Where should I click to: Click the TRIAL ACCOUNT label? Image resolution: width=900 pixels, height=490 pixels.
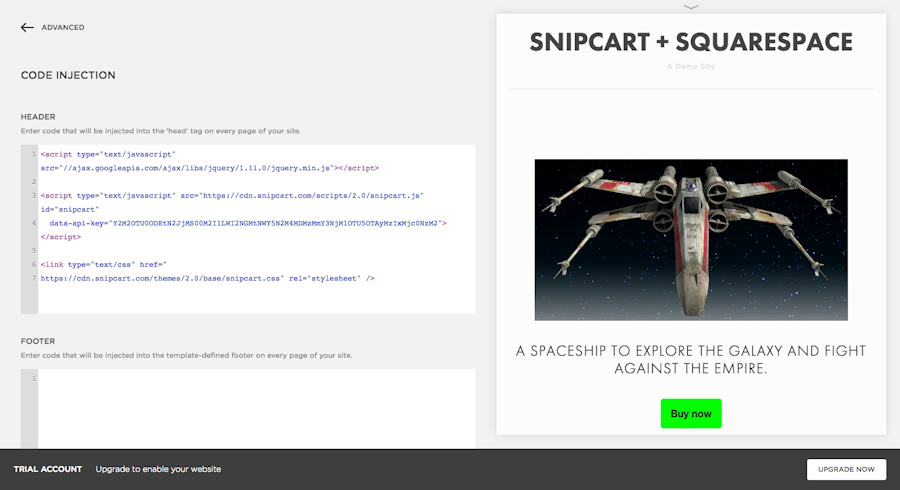pos(48,469)
